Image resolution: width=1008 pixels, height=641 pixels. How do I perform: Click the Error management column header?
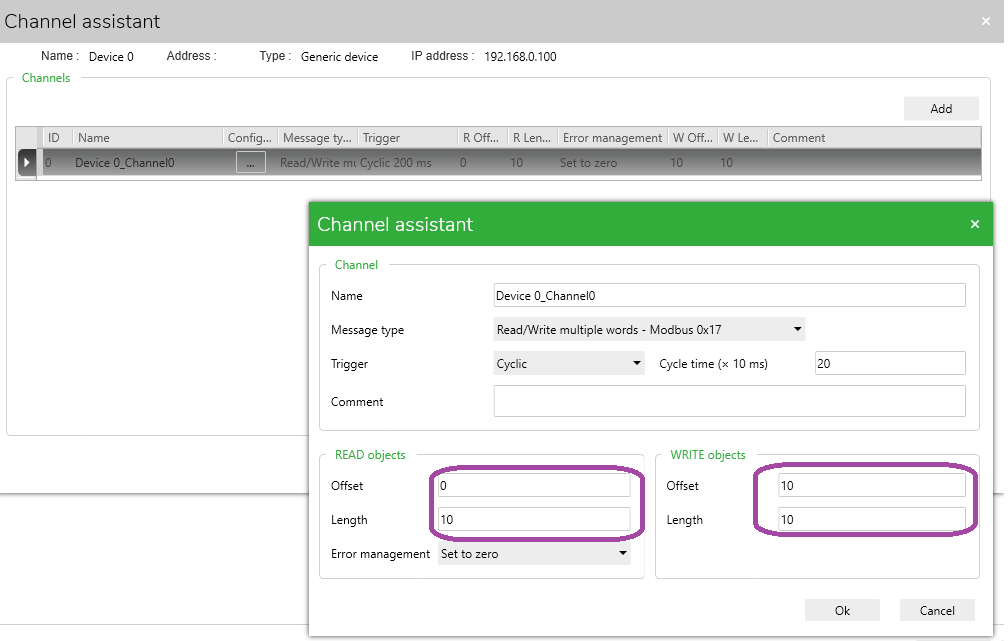[x=612, y=138]
